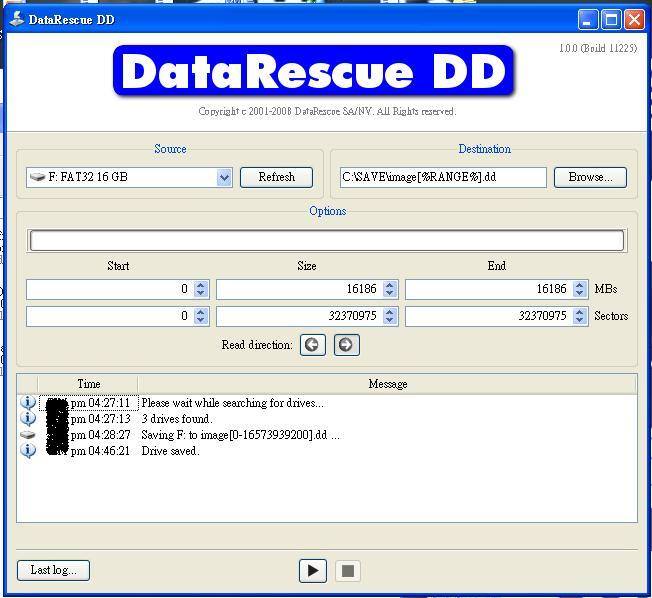Minimize the DataRescue DD window
The image size is (652, 598).
(588, 20)
